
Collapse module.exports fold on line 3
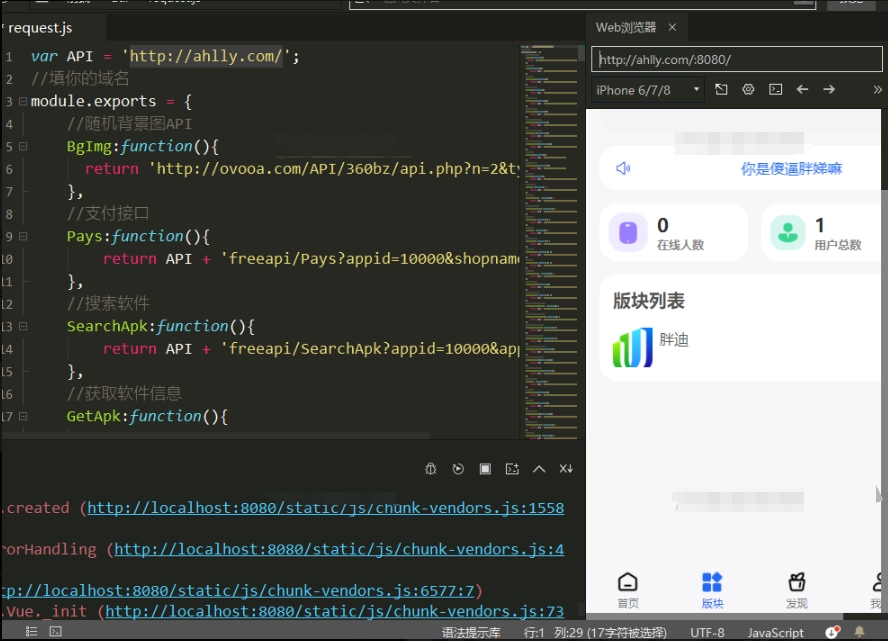pyautogui.click(x=23, y=101)
